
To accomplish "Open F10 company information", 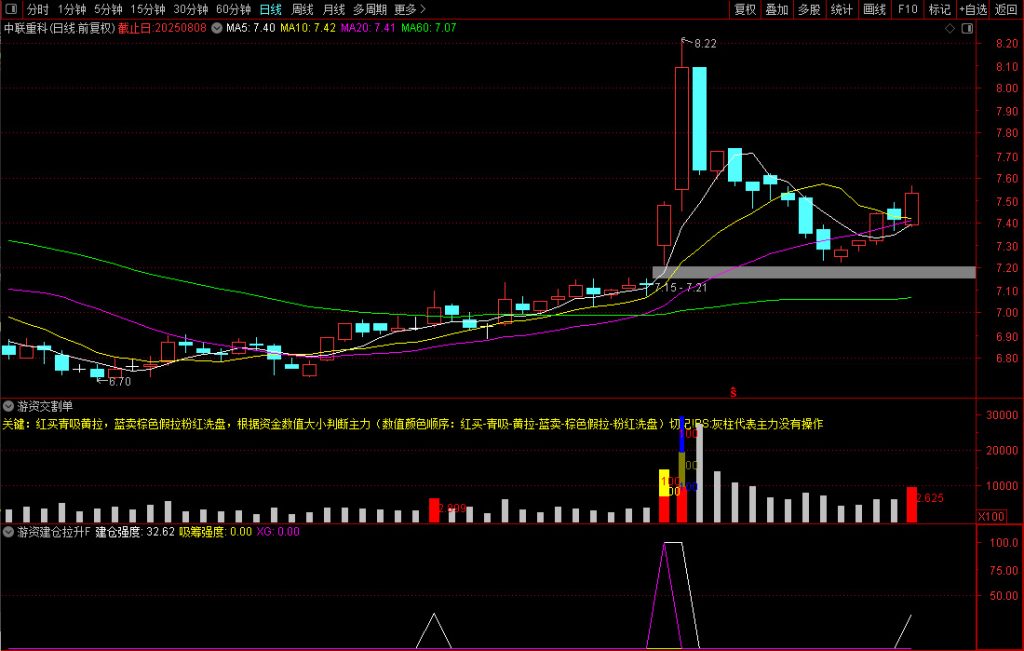I will (907, 9).
